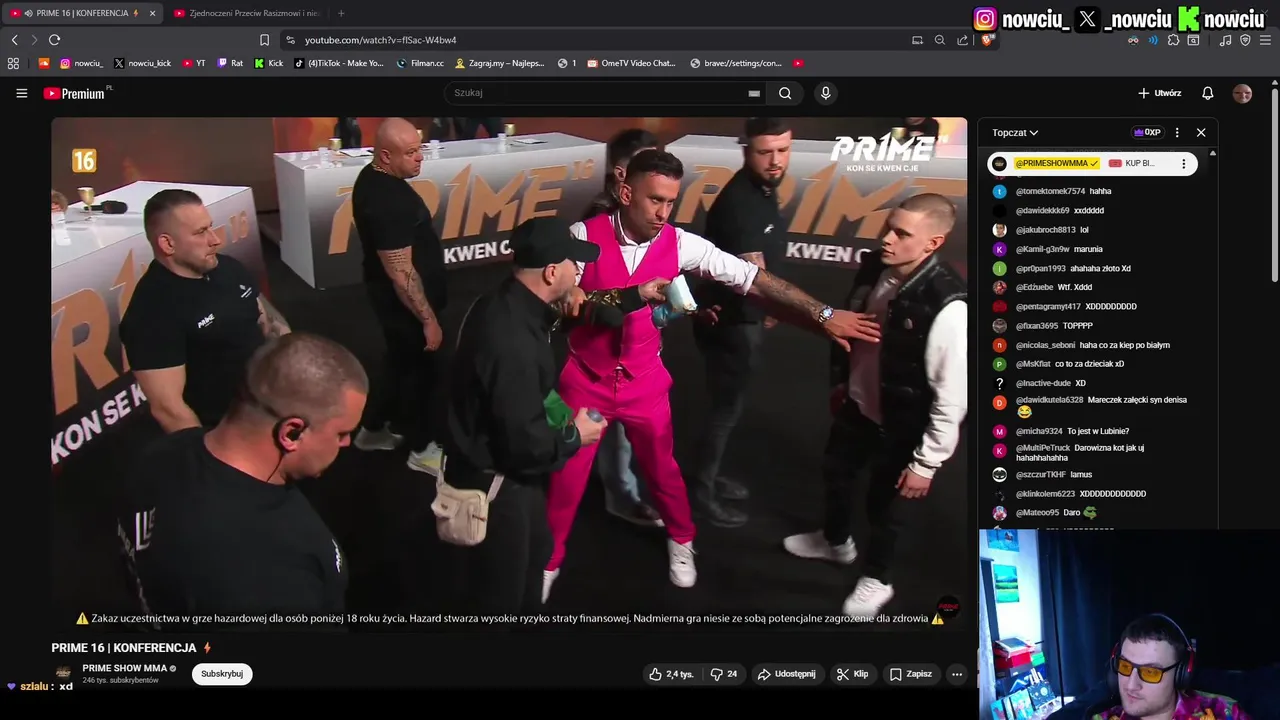Click the youtube.com address bar URL
This screenshot has width=1280, height=720.
click(380, 40)
